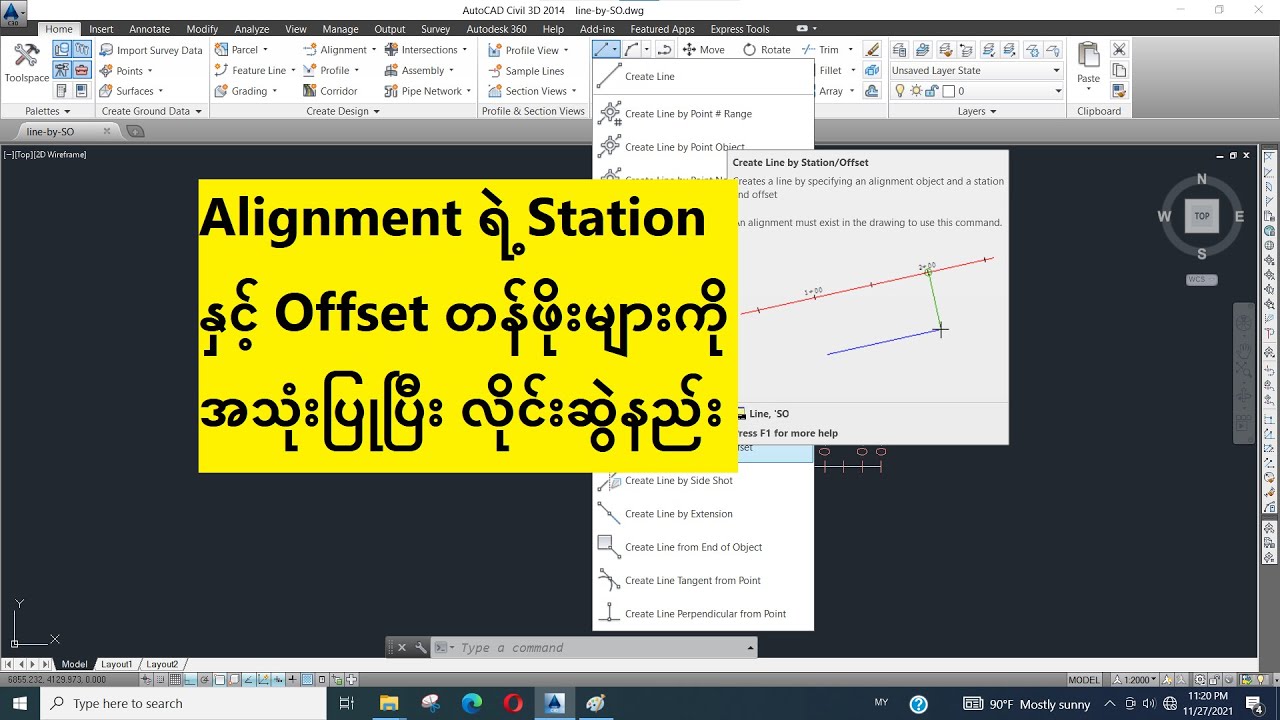Expand the Create Design panel
Image resolution: width=1280 pixels, height=720 pixels.
(343, 111)
